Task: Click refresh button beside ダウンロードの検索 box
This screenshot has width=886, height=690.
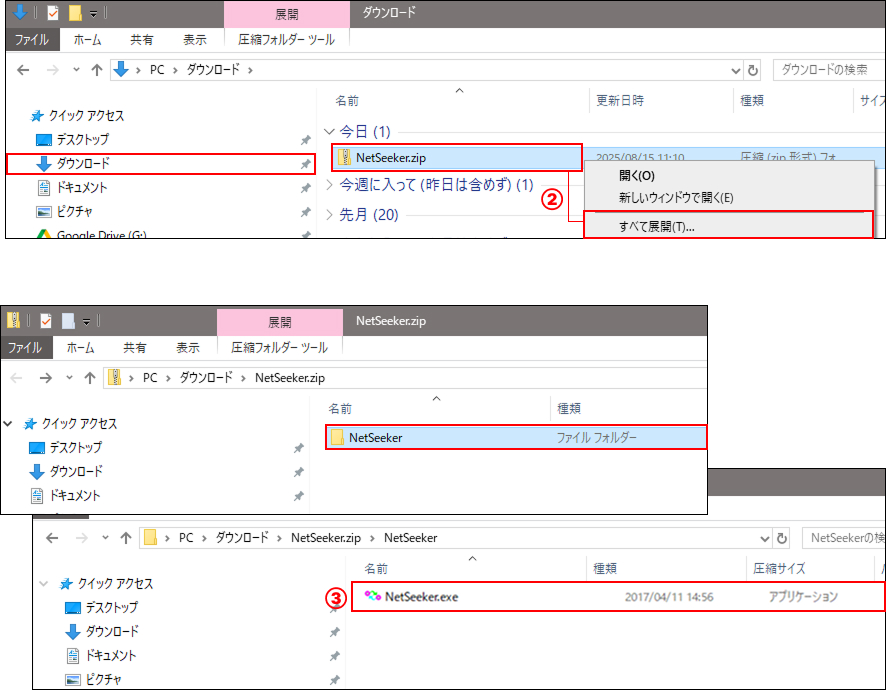Action: coord(752,70)
